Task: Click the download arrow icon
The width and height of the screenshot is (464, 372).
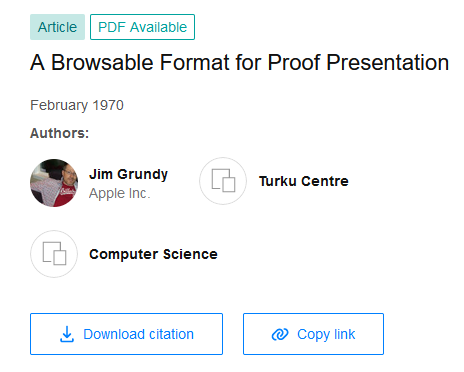Action: (x=67, y=334)
